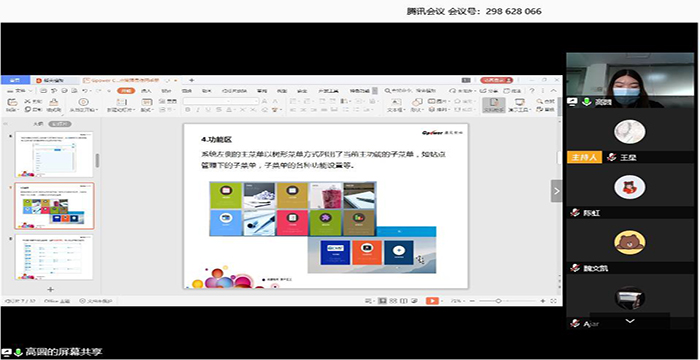Viewport: 700px width, 360px height.
Task: Click the help question mark icon
Action: click(x=532, y=91)
